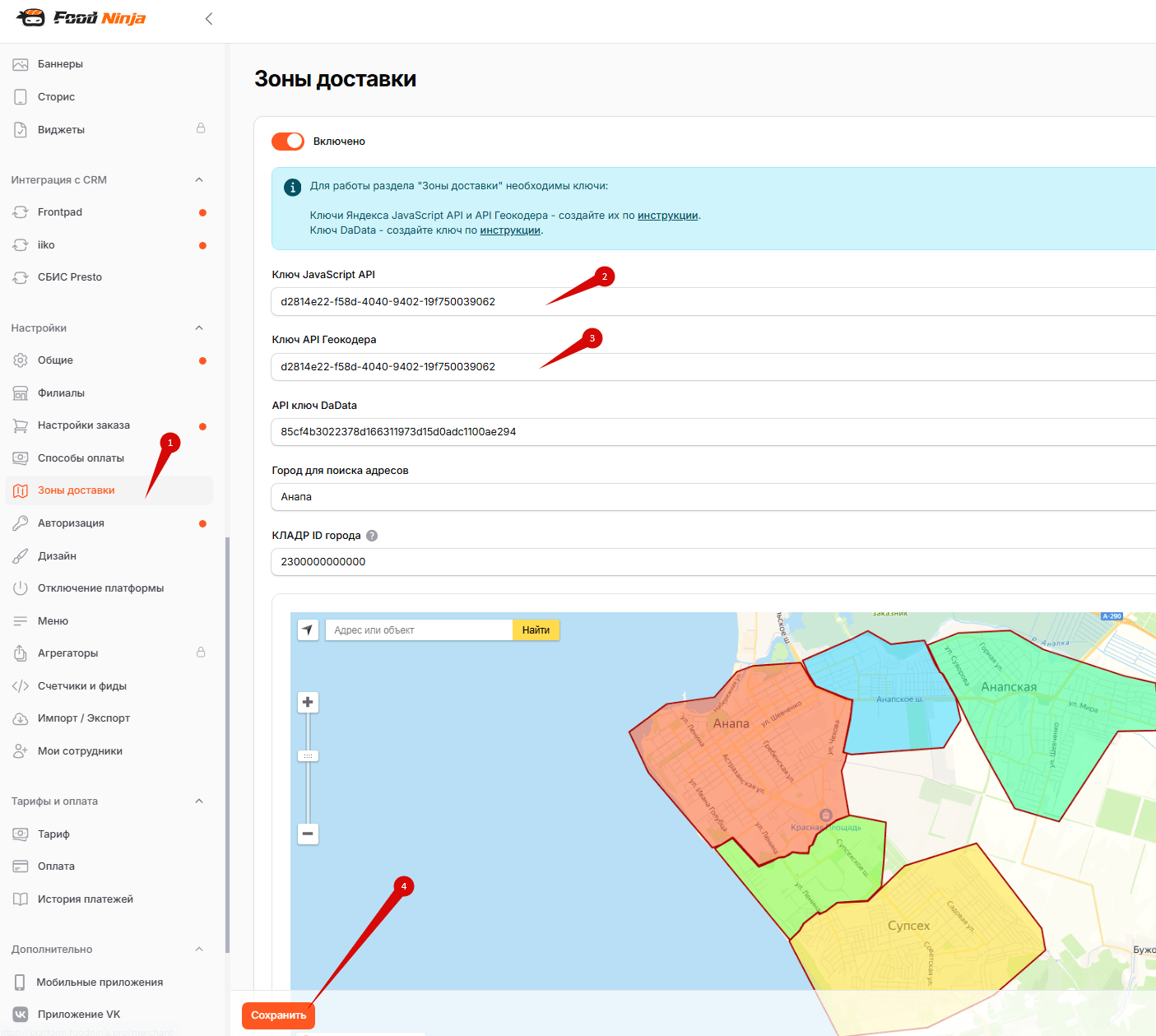Click the Ключ API Геокодера field
This screenshot has width=1156, height=1036.
click(713, 367)
